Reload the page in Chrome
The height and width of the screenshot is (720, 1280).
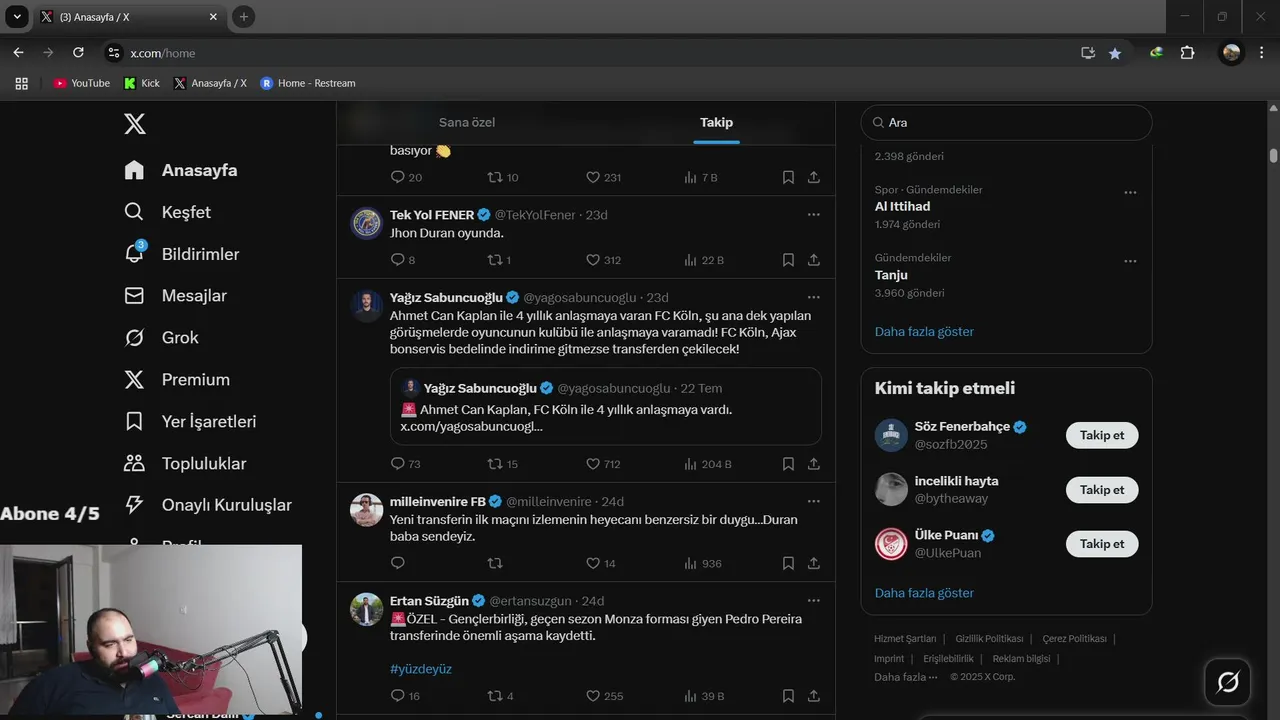[78, 53]
